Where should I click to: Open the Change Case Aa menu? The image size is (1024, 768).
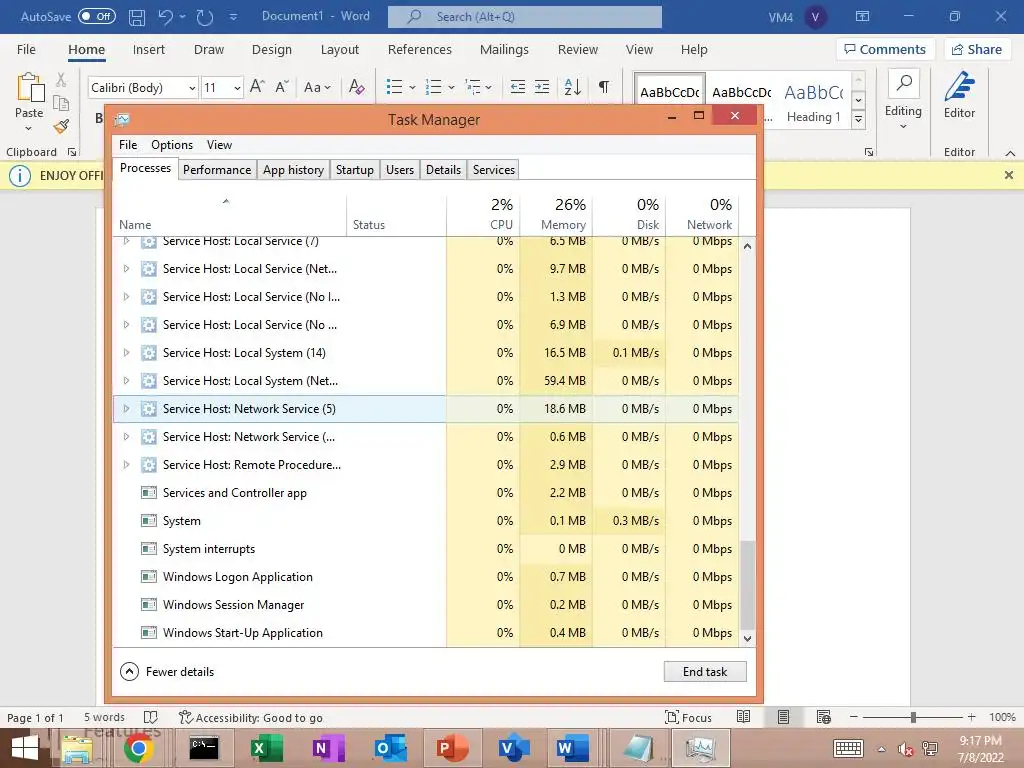coord(317,87)
